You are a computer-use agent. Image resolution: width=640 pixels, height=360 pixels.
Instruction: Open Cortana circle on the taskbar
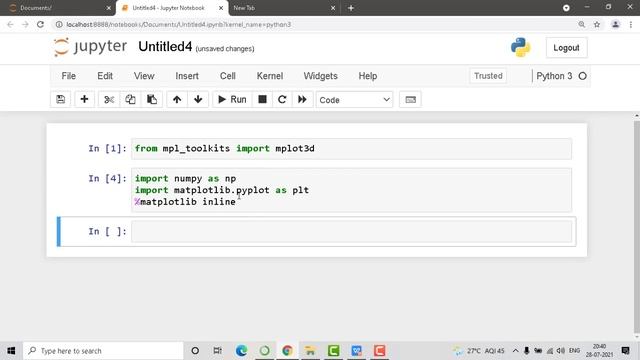click(x=195, y=351)
